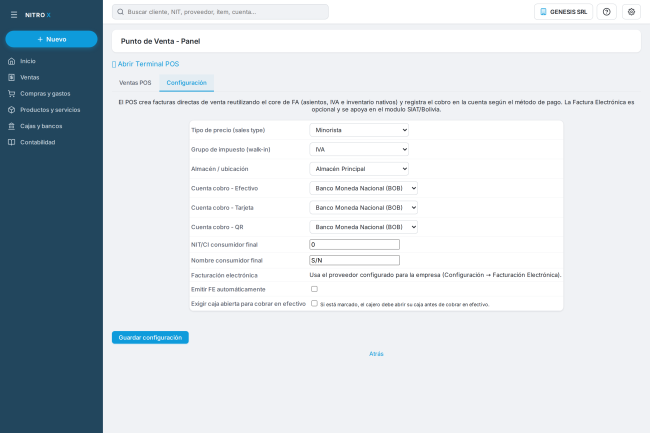Click the Contabilidad book icon
This screenshot has height=433, width=650.
(12, 142)
